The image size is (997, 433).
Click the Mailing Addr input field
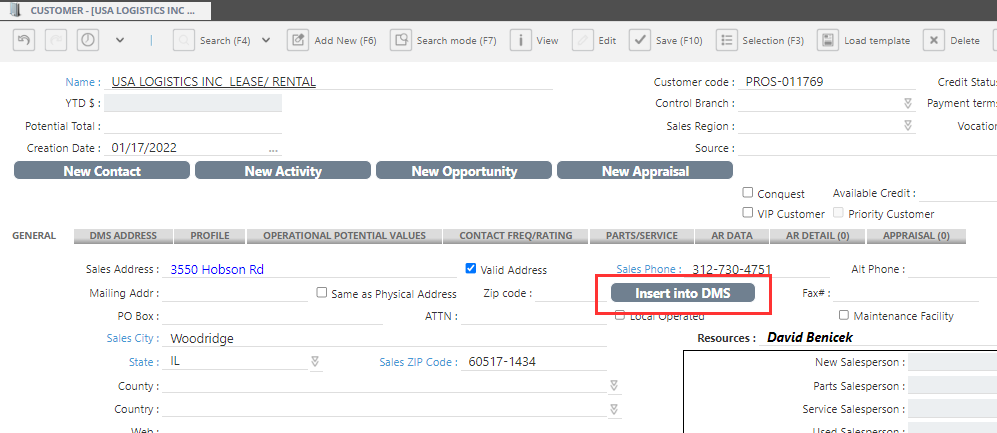235,293
